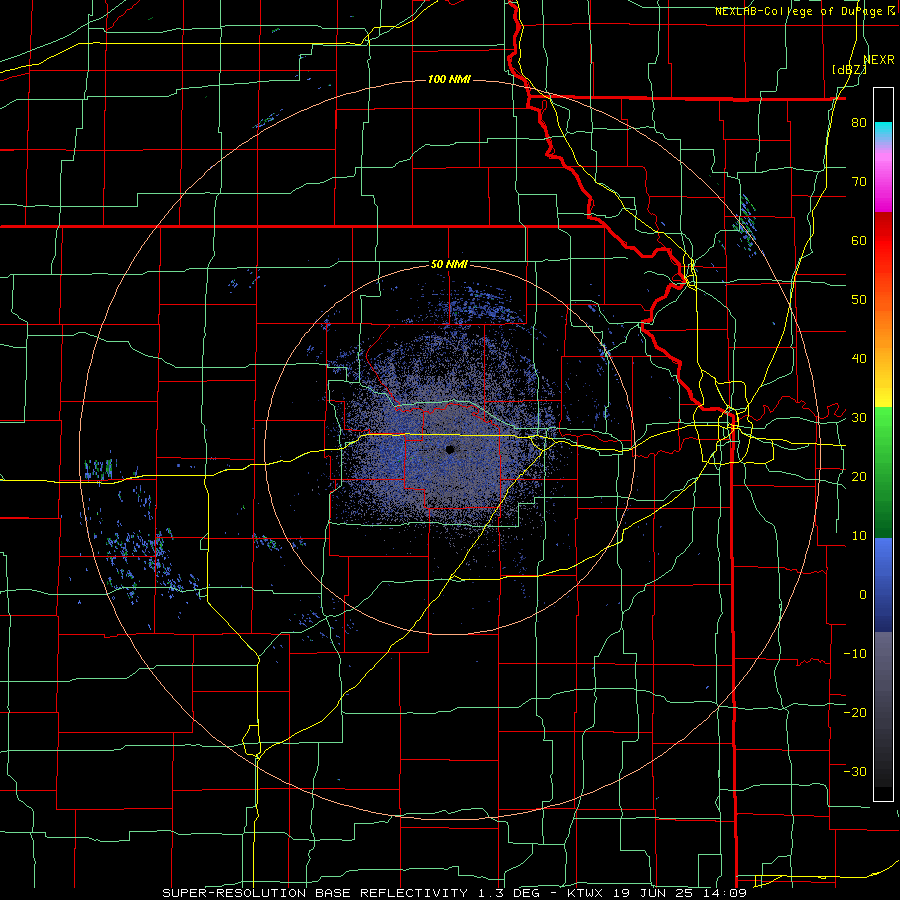The width and height of the screenshot is (900, 900).
Task: Click the 50 NMI range ring label
Action: [449, 265]
